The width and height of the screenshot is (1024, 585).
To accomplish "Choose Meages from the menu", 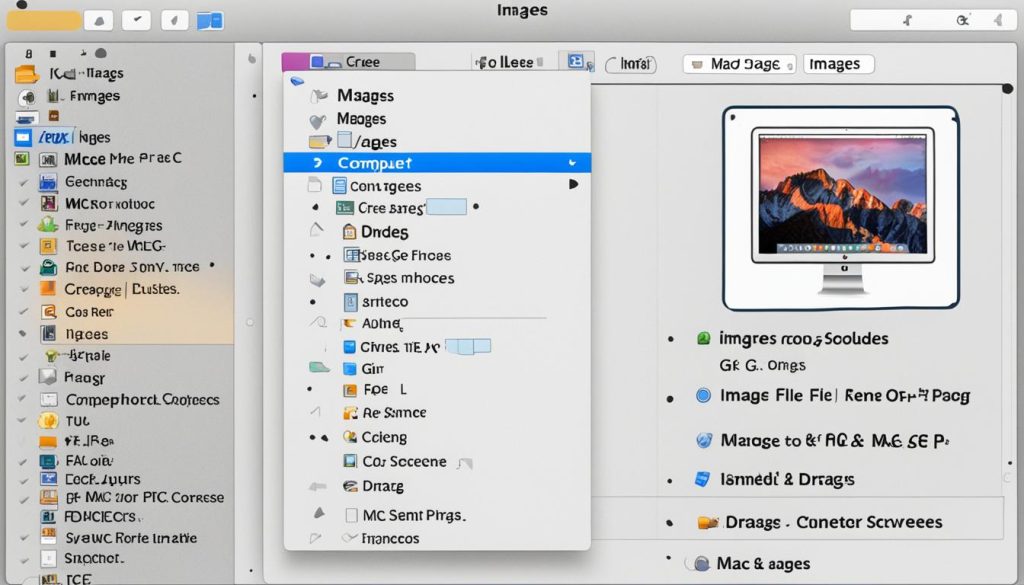I will click(x=361, y=119).
